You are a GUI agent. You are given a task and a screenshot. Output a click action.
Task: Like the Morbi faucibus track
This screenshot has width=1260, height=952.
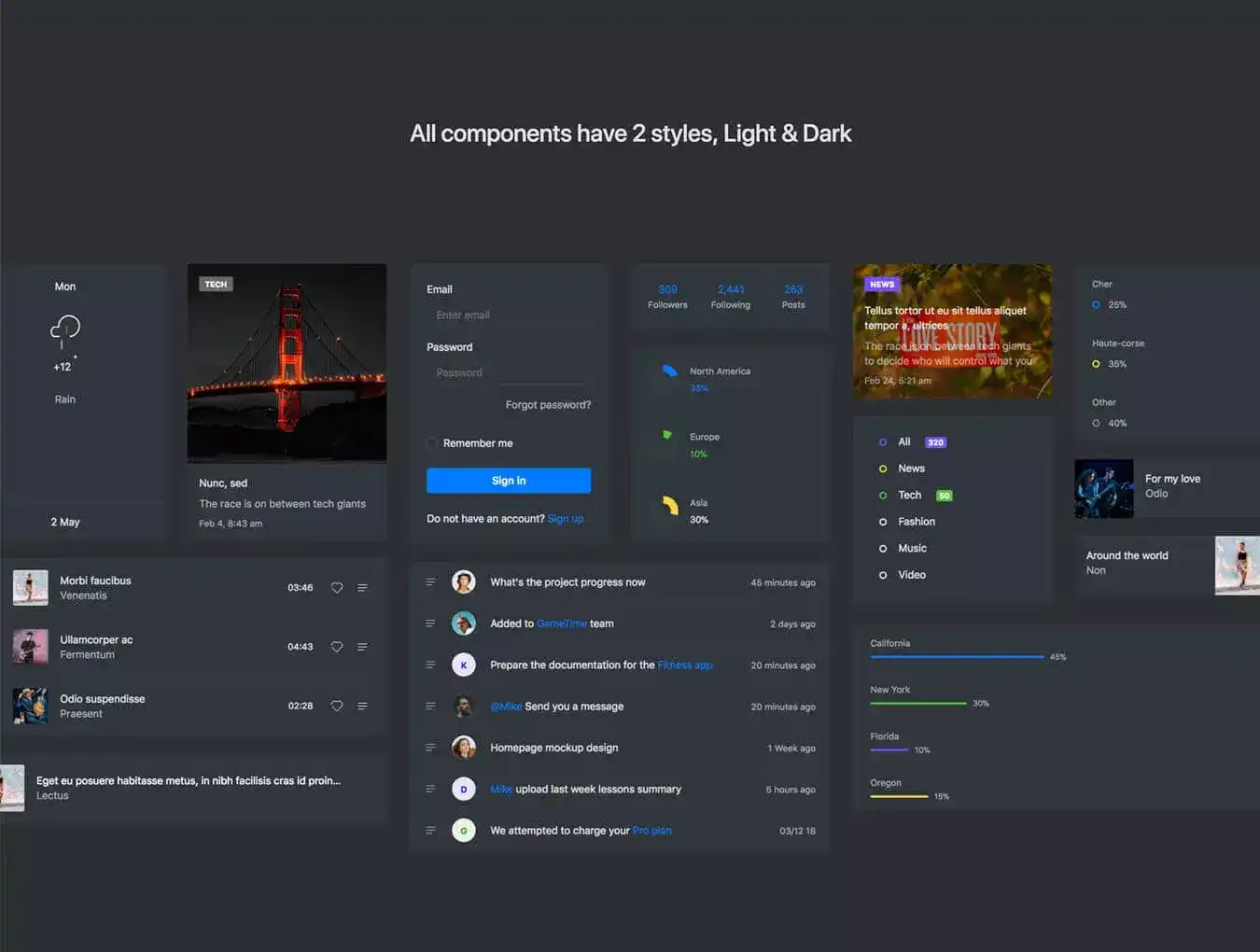[337, 588]
